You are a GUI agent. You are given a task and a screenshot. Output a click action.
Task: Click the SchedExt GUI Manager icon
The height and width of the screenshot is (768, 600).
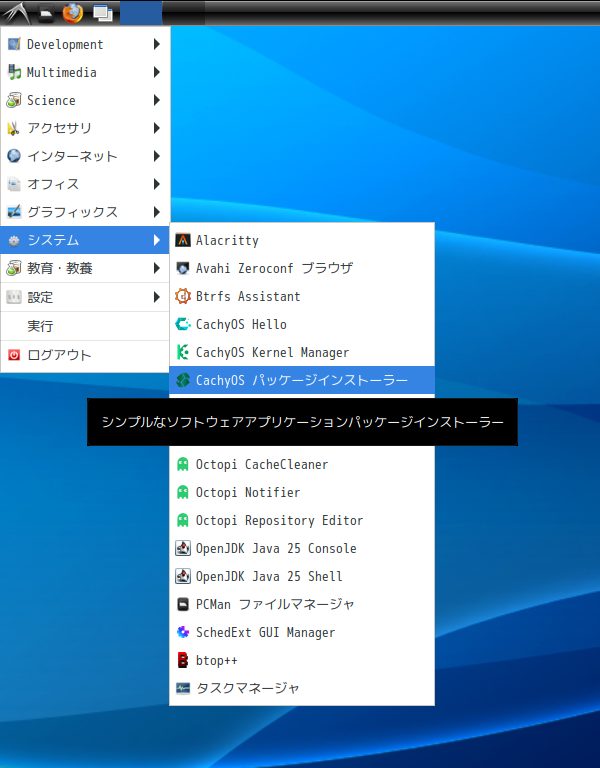tap(183, 632)
